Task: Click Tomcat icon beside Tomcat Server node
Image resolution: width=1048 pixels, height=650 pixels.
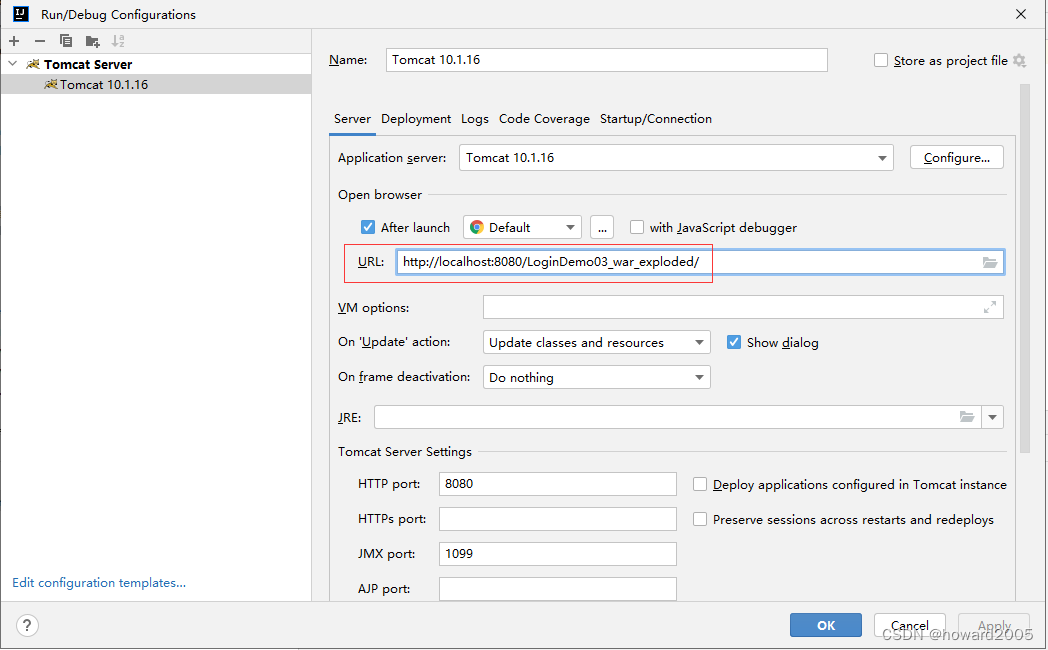Action: 33,64
